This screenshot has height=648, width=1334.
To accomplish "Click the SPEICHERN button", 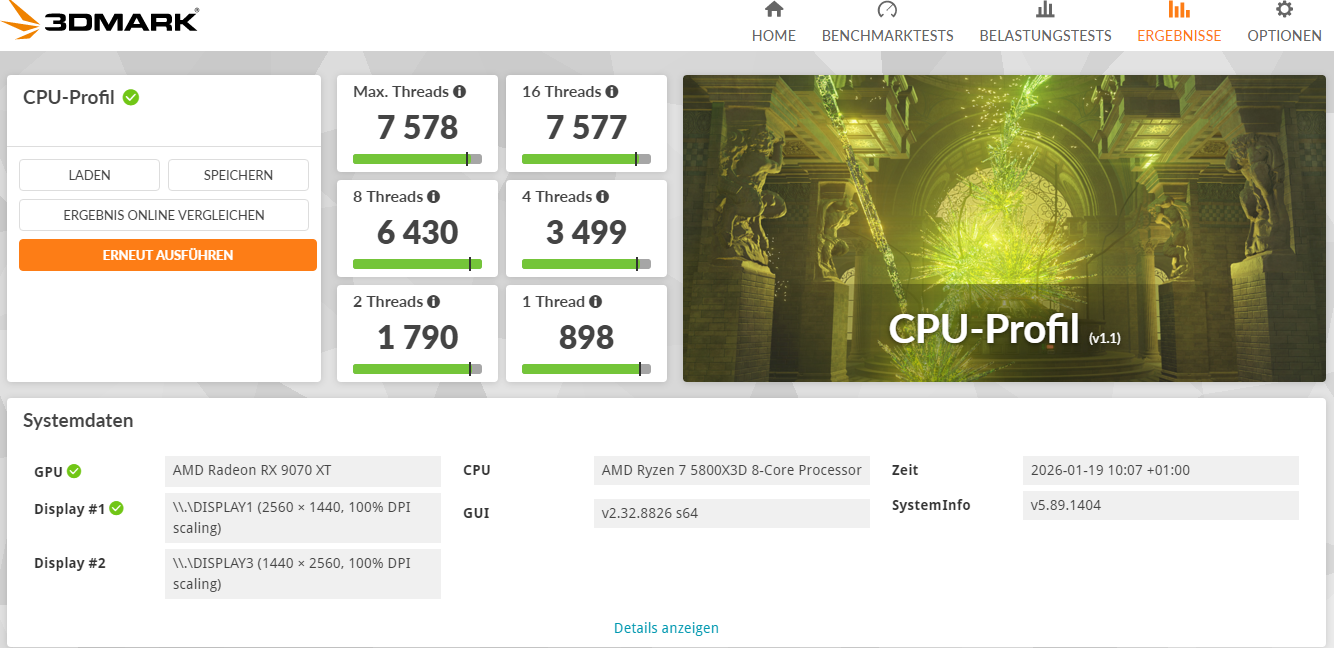I will 238,175.
